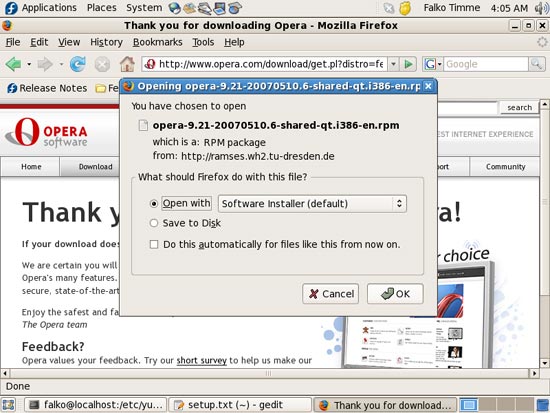Open the Edit menu
Viewport: 550px width, 413px height.
[39, 42]
